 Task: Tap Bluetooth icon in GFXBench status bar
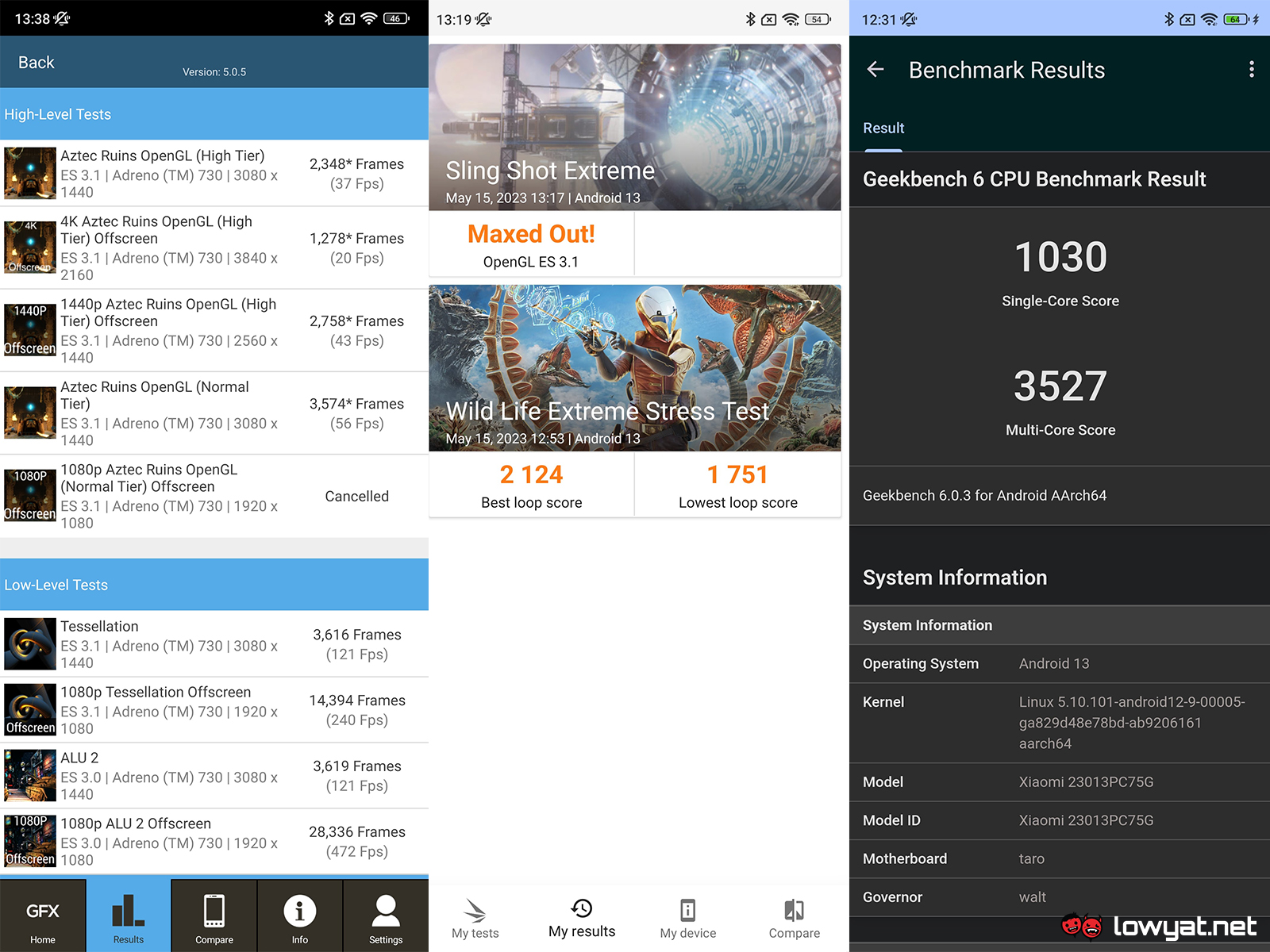click(x=329, y=18)
